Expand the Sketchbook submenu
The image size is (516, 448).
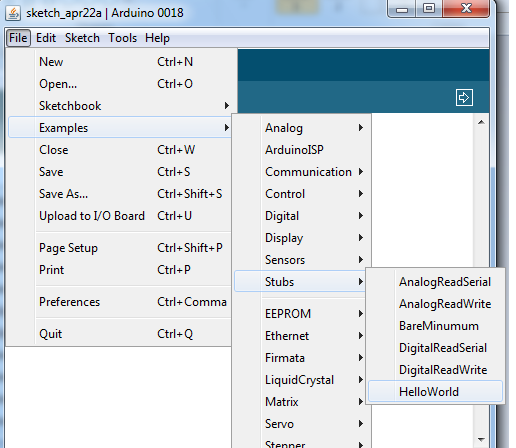pyautogui.click(x=120, y=106)
